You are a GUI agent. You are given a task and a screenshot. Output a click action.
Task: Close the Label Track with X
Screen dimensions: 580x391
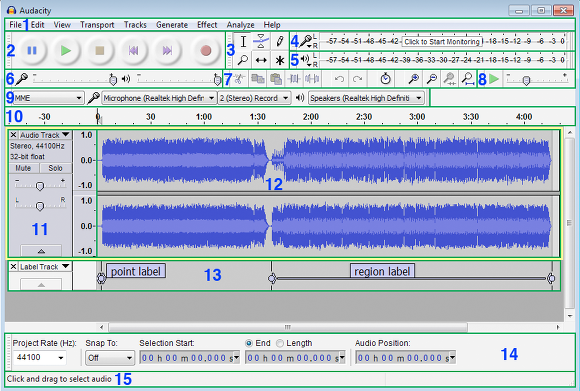(13, 266)
